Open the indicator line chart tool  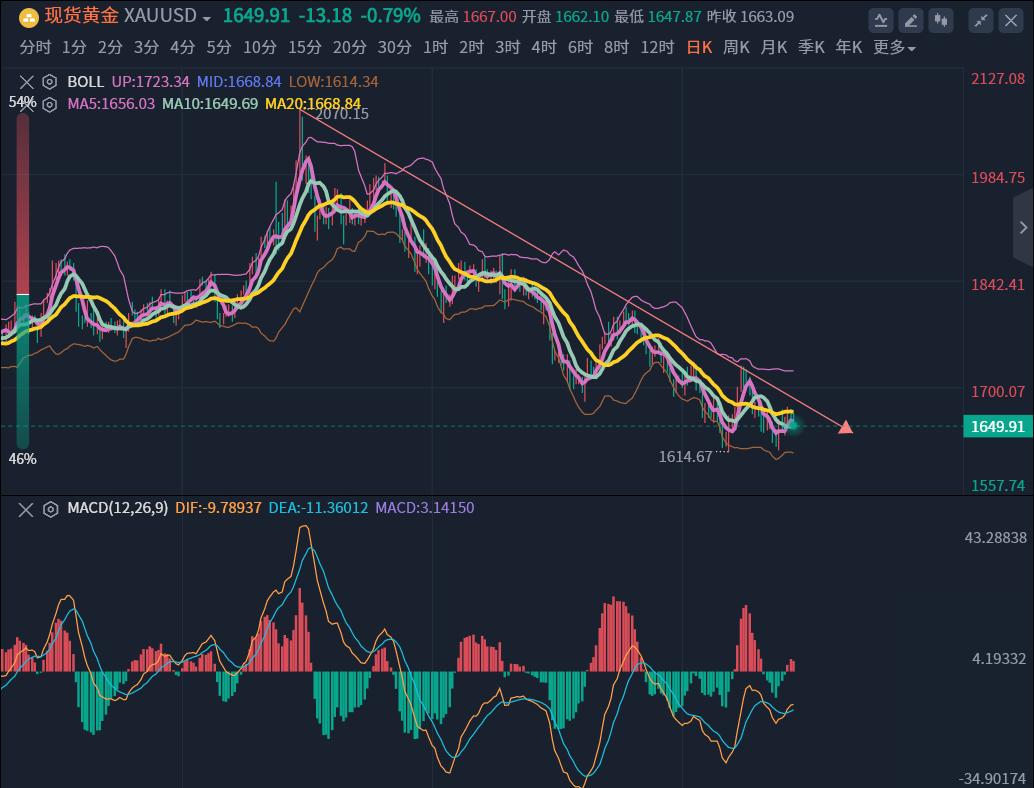(881, 19)
